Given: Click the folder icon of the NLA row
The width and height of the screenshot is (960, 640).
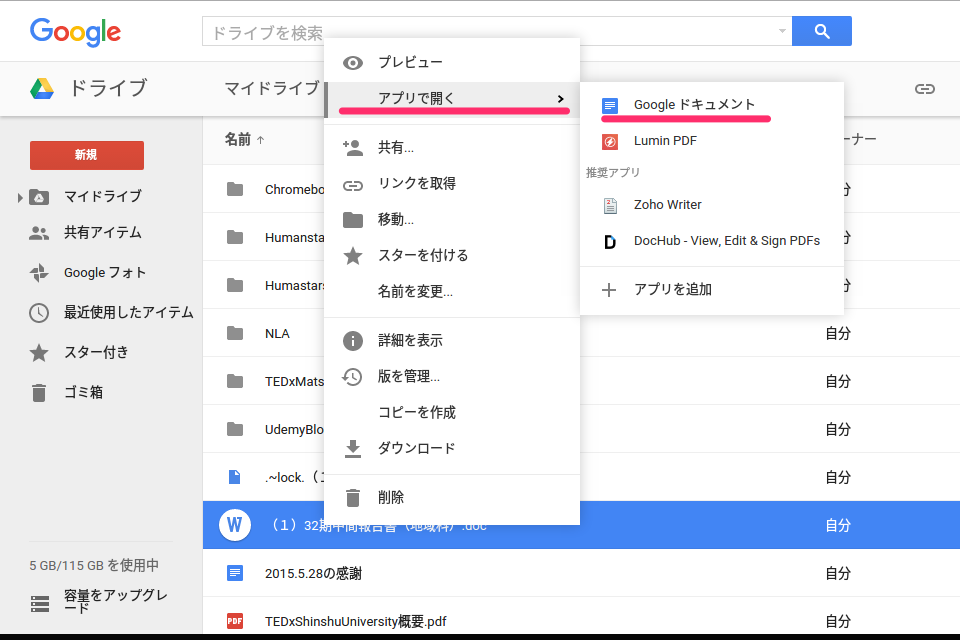Looking at the screenshot, I should [234, 333].
